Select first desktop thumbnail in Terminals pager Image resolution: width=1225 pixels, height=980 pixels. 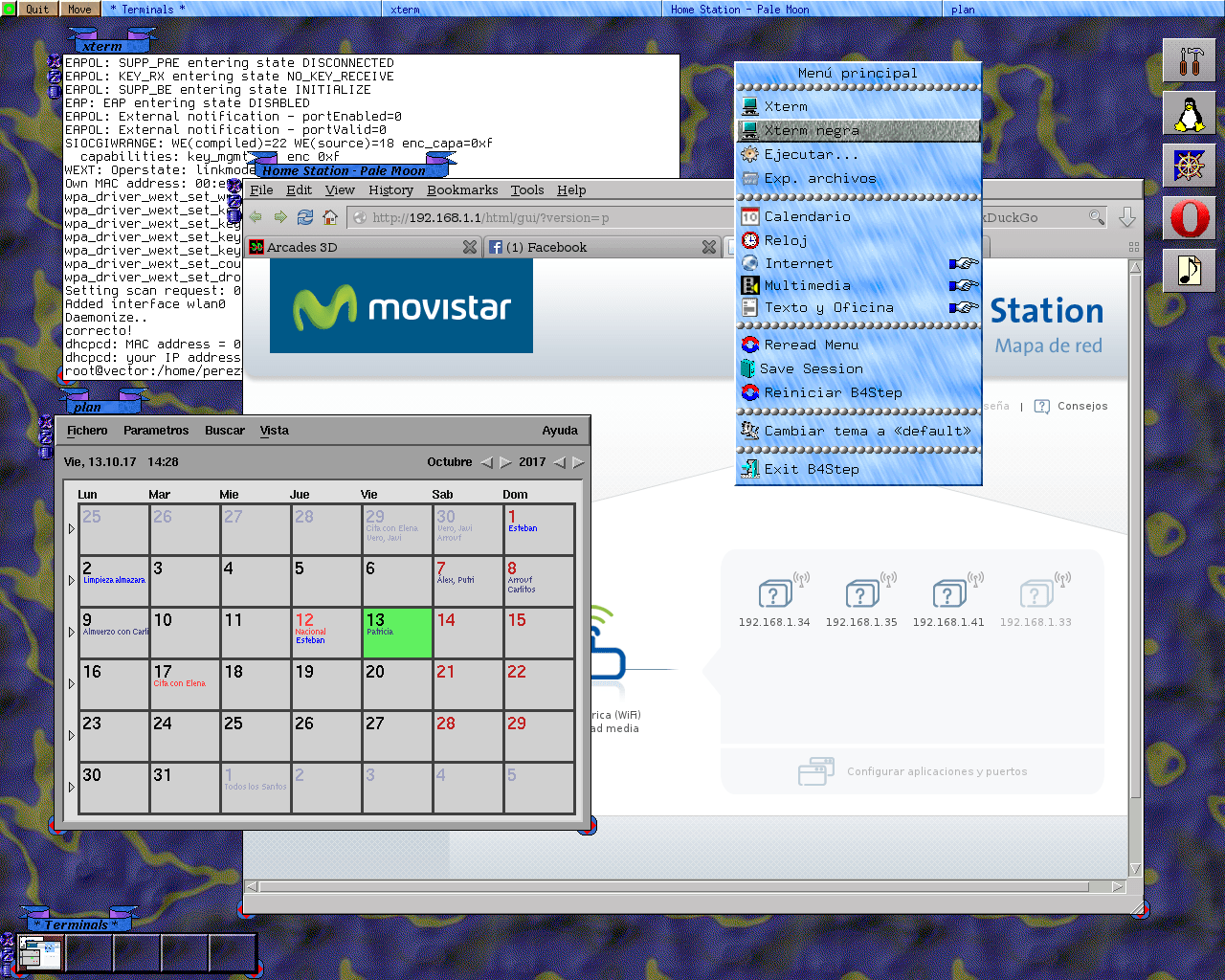(x=39, y=953)
